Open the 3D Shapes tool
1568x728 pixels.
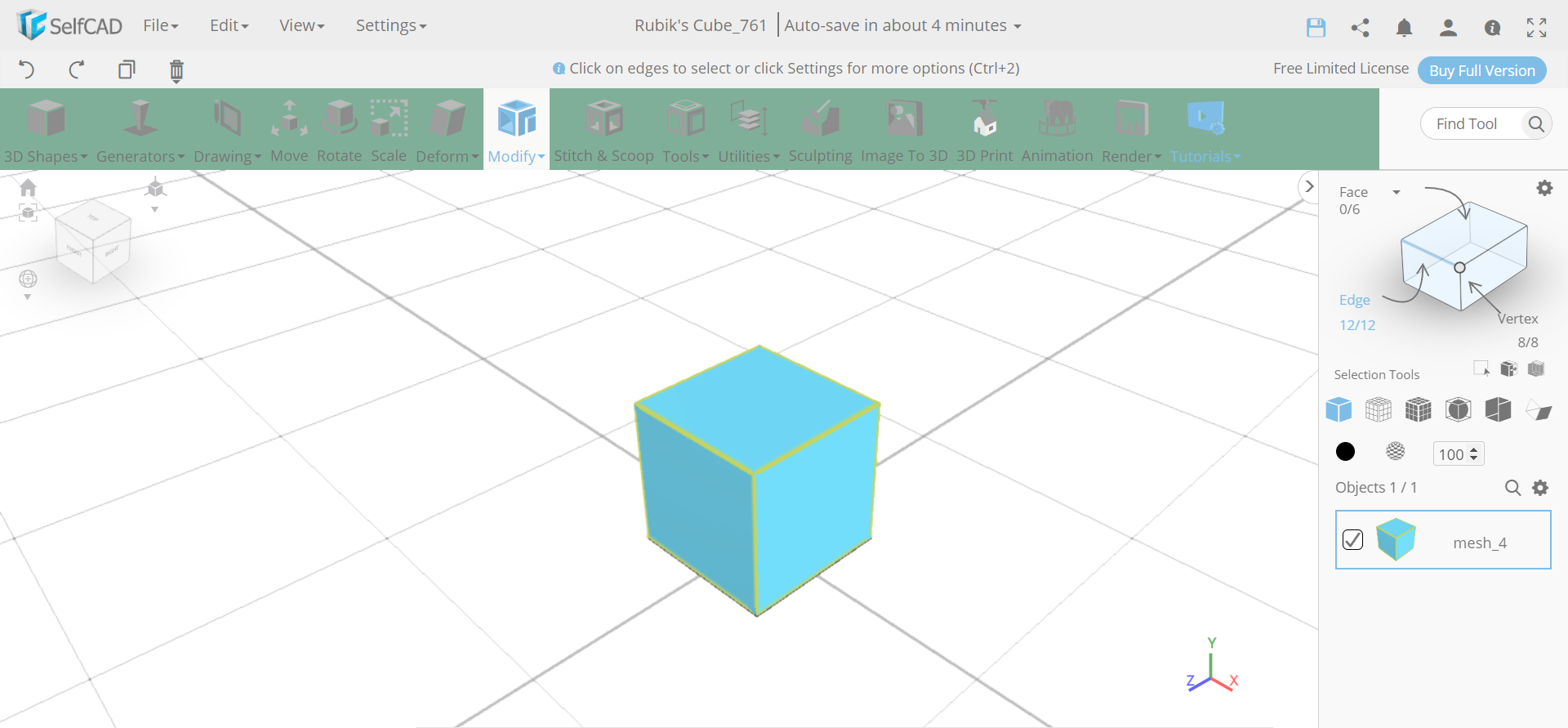pos(46,131)
